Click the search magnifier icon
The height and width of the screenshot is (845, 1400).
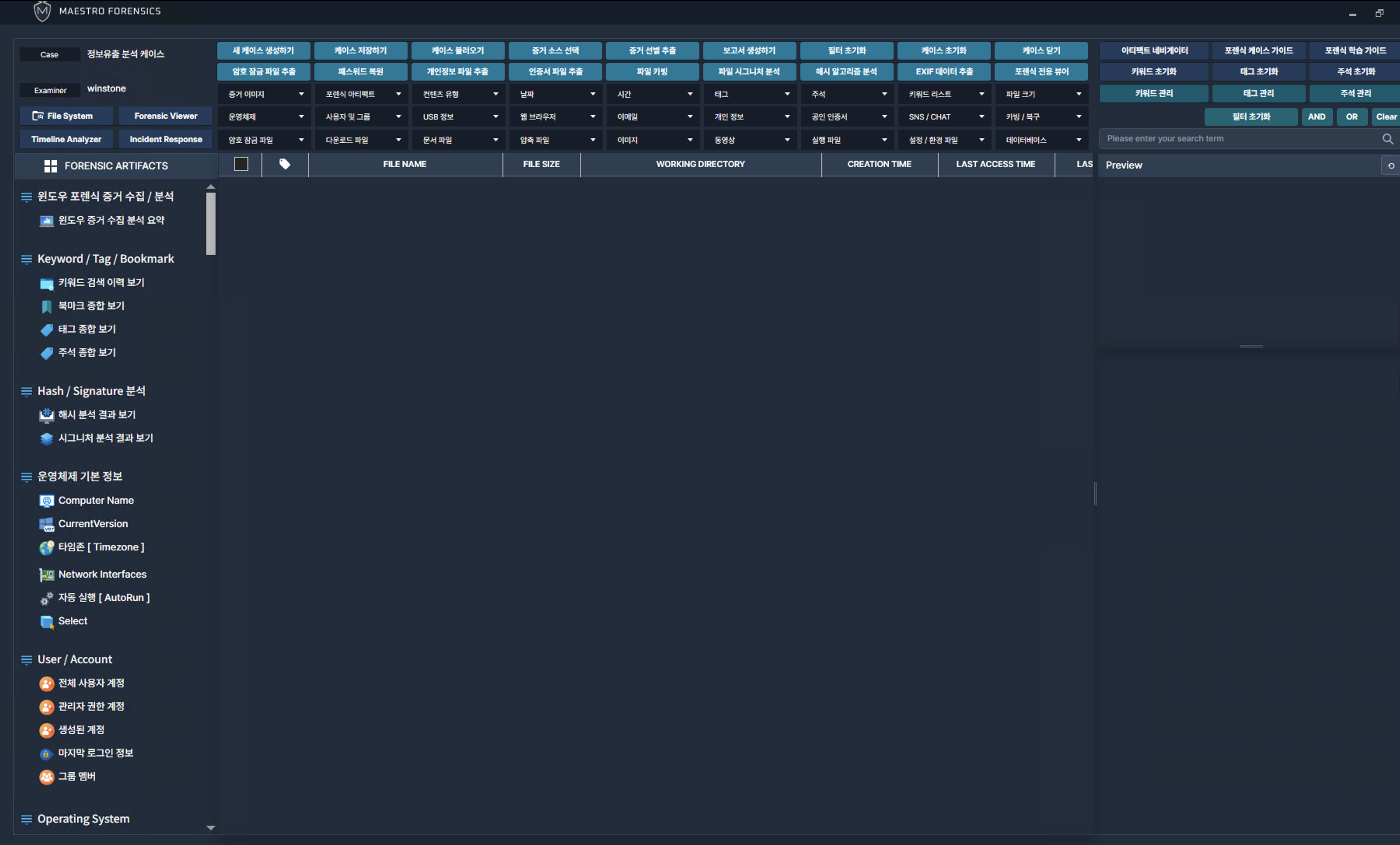click(x=1387, y=138)
